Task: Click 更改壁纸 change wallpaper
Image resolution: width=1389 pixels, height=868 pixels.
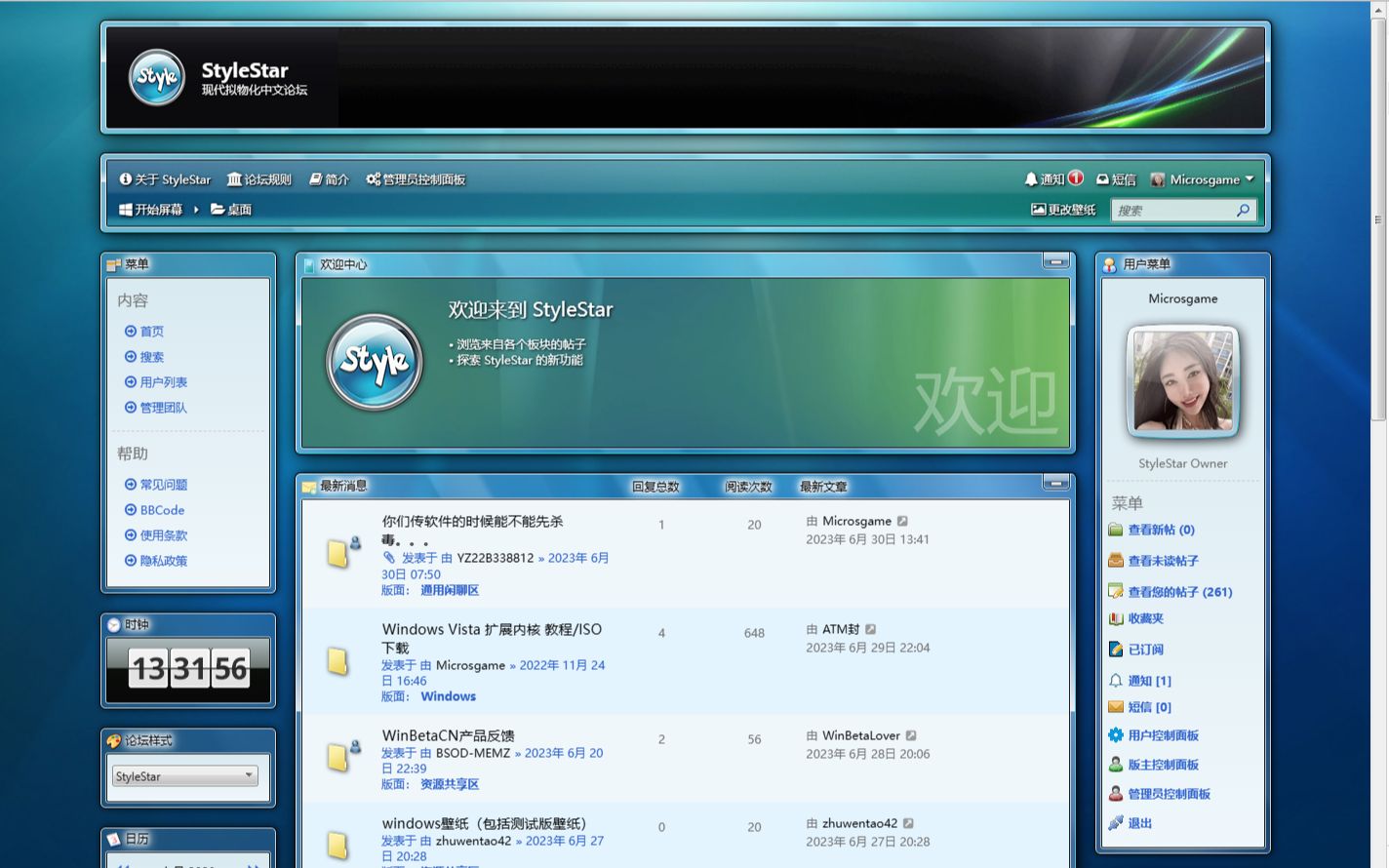Action: point(1063,210)
